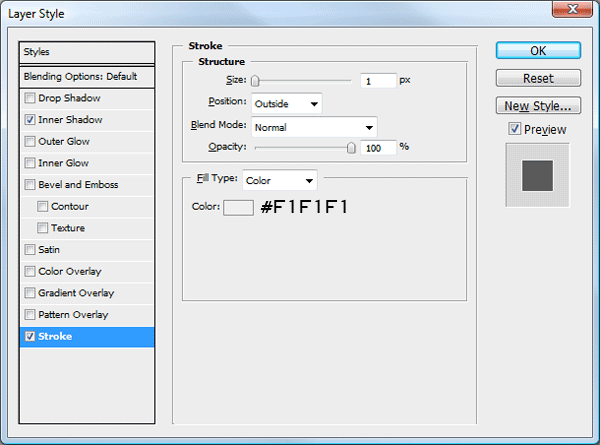Click the Size px input field
The height and width of the screenshot is (445, 600).
pos(378,81)
